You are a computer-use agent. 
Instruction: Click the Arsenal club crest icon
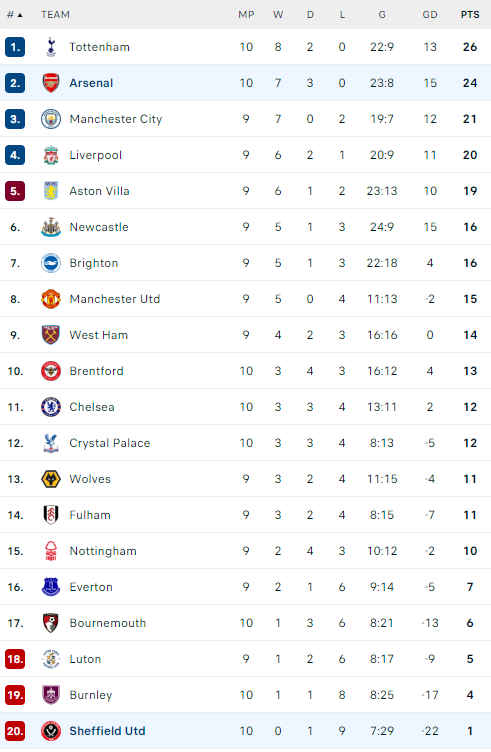point(51,83)
